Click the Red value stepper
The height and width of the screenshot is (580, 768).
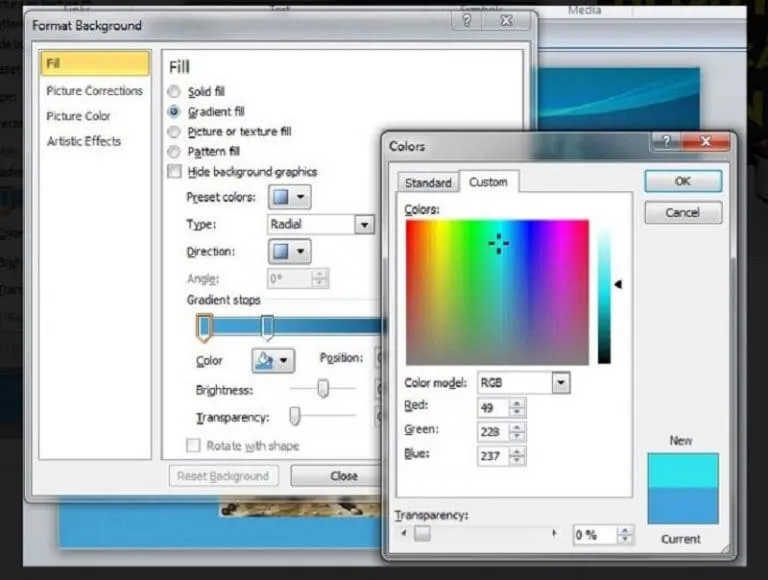(x=517, y=407)
